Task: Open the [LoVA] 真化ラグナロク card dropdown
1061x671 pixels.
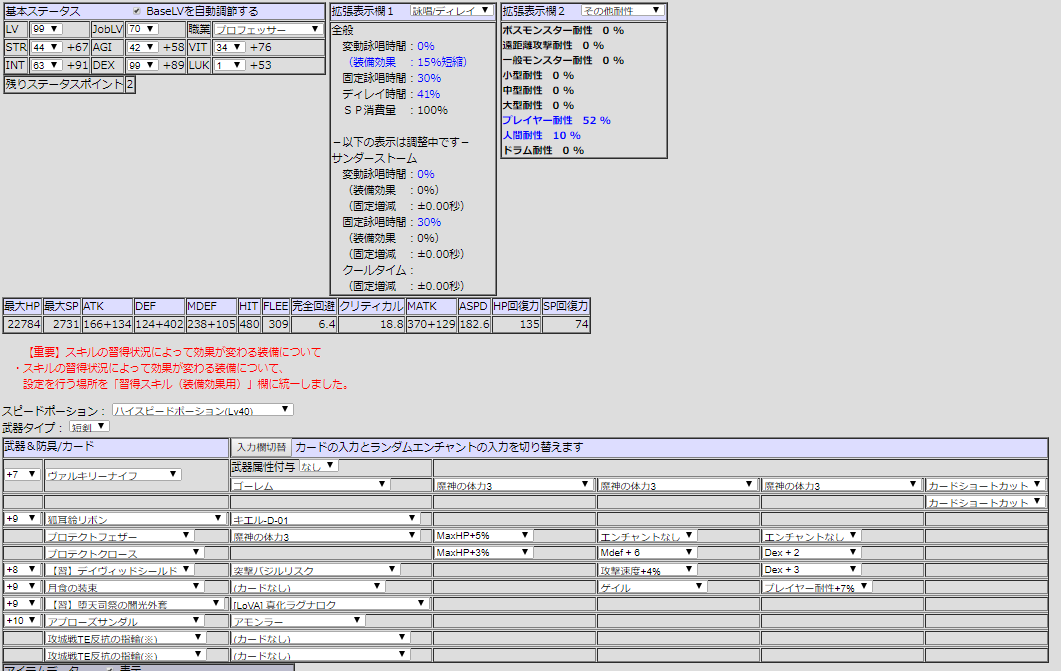Action: click(x=329, y=603)
